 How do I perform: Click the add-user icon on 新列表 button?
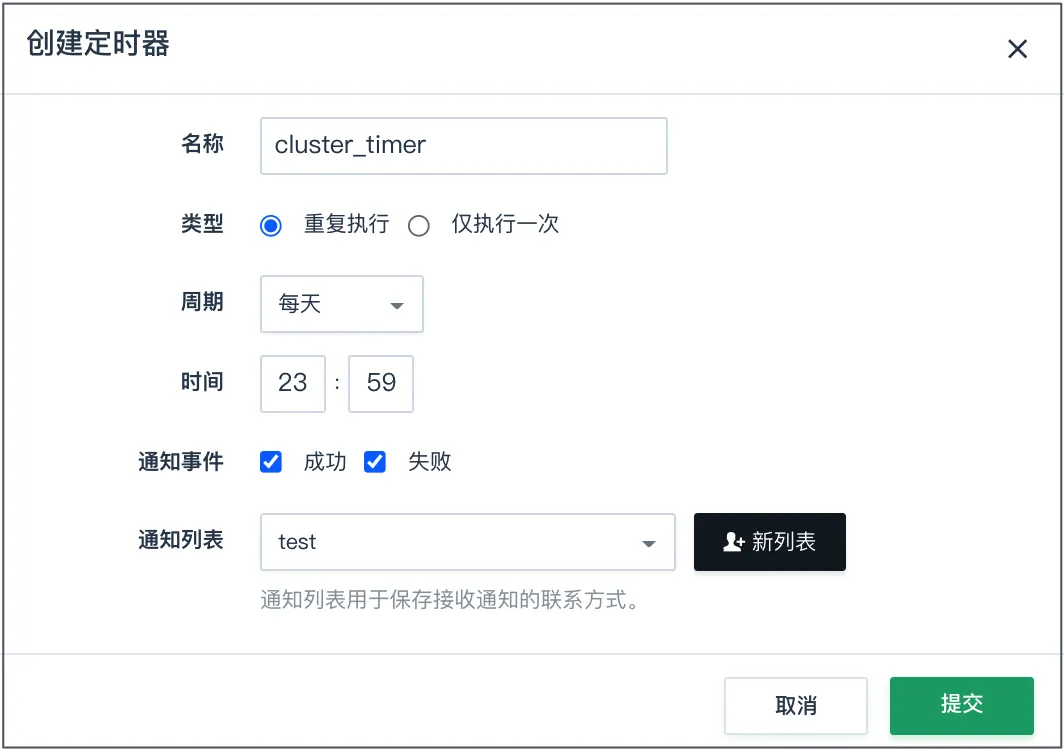[734, 542]
